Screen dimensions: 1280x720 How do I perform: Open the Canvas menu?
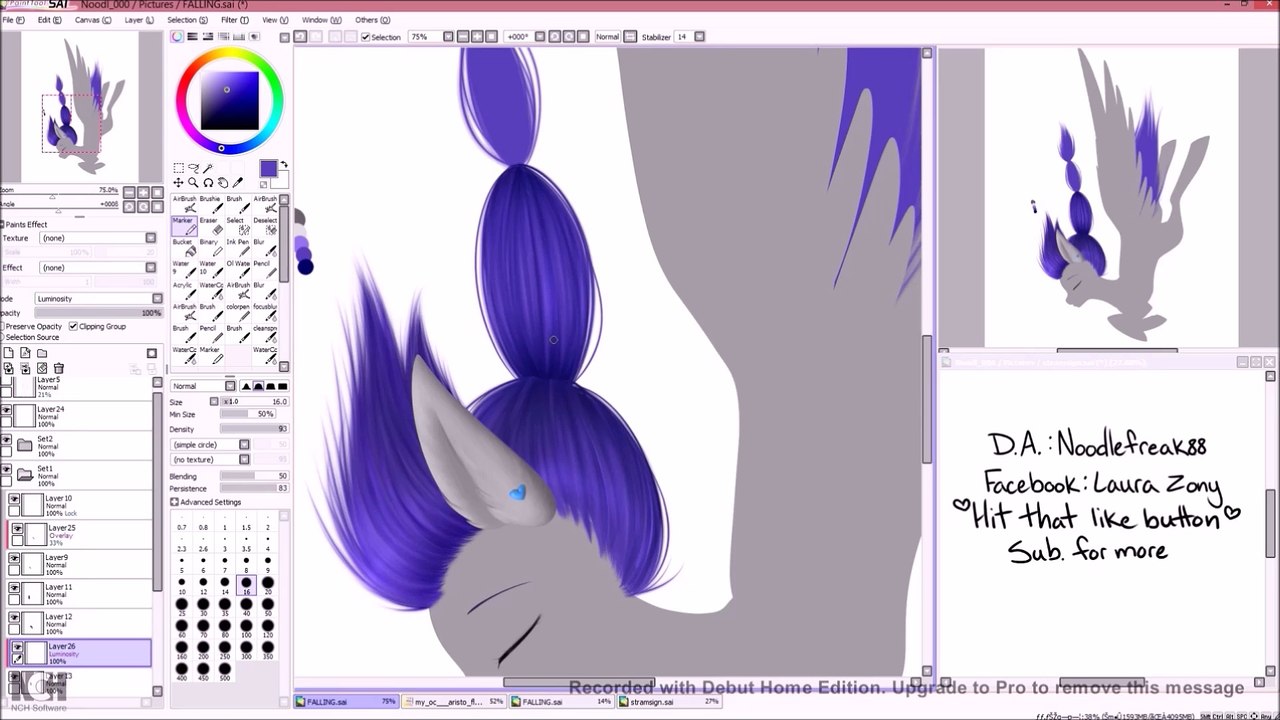[x=91, y=20]
